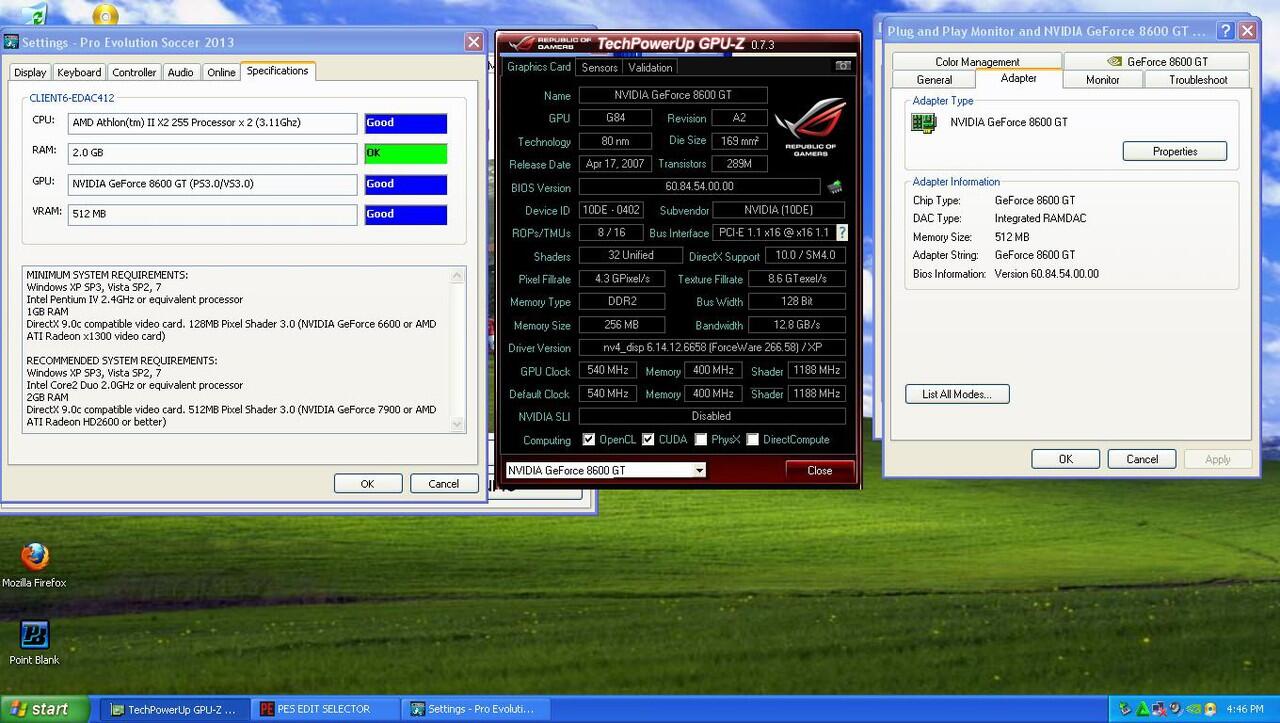The height and width of the screenshot is (723, 1280).
Task: Switch to Sensors tab in GPU-Z
Action: [600, 67]
